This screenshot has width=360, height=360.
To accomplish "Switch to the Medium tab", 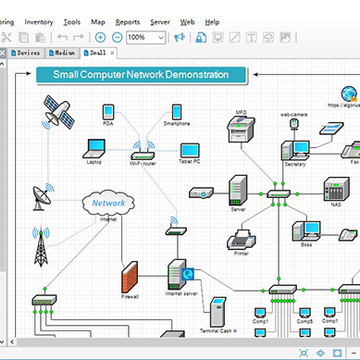I will [x=62, y=53].
